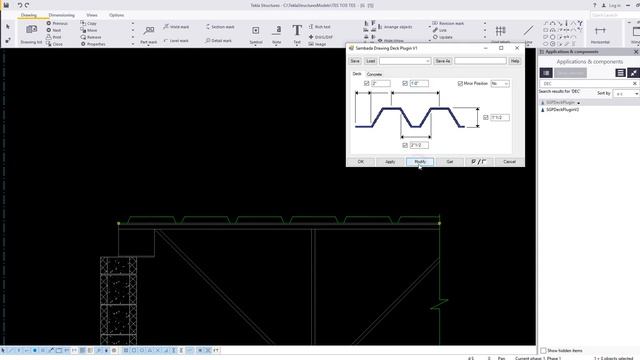This screenshot has width=640, height=360.
Task: Click the Get button
Action: (x=450, y=162)
